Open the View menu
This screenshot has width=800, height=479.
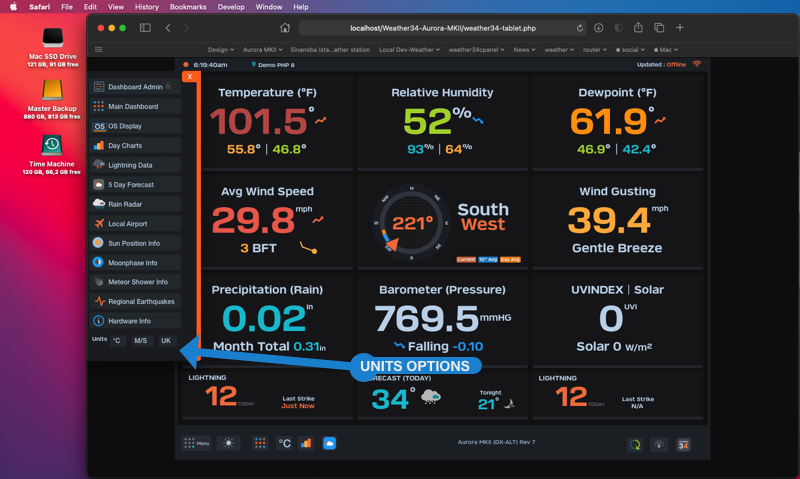[x=116, y=7]
